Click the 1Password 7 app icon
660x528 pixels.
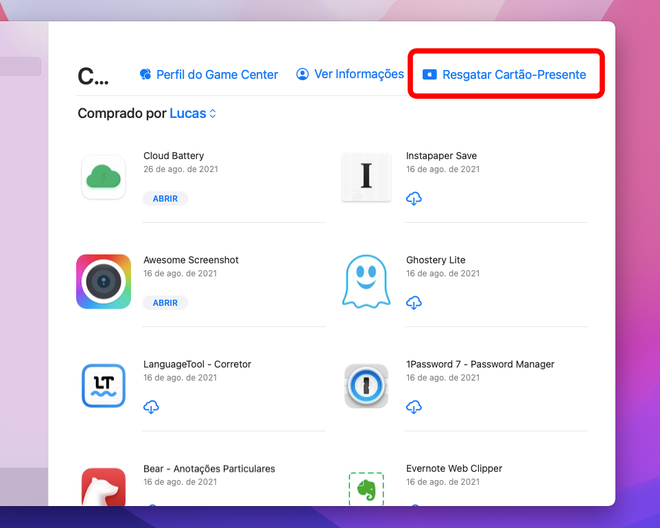[366, 386]
